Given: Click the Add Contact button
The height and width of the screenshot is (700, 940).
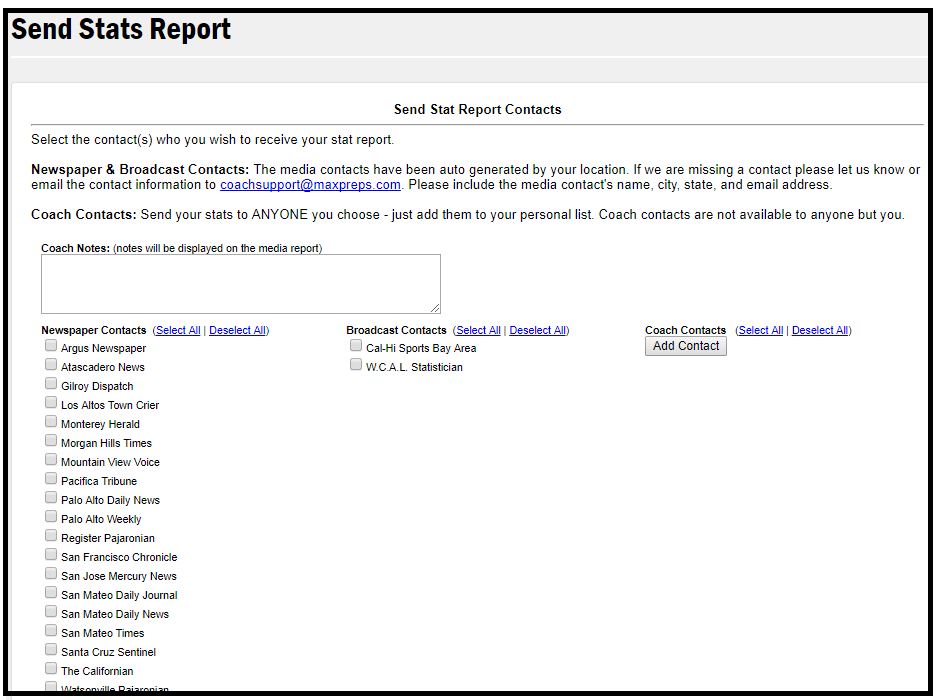Looking at the screenshot, I should (x=685, y=346).
